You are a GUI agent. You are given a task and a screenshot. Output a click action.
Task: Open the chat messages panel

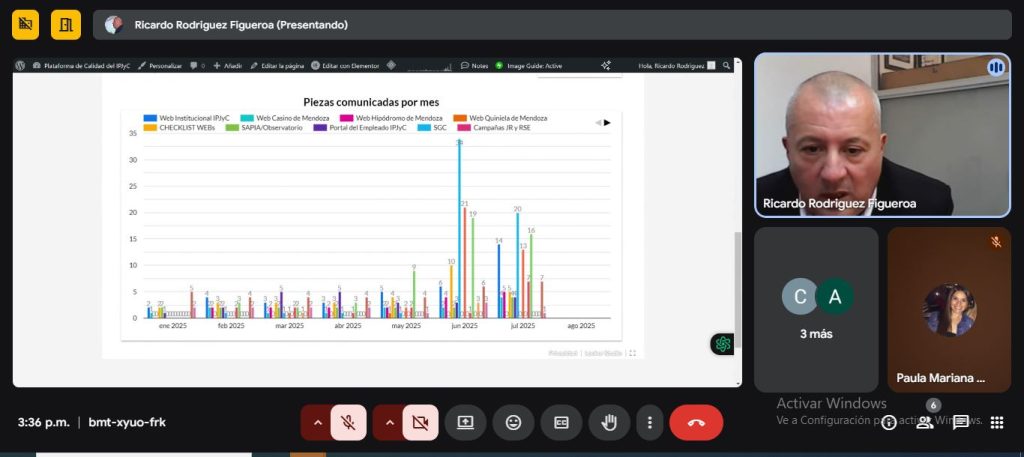[961, 422]
